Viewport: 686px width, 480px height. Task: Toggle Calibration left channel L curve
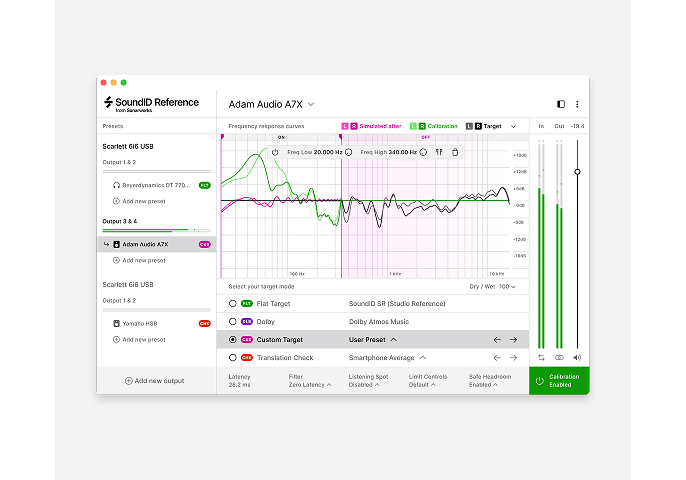click(413, 126)
